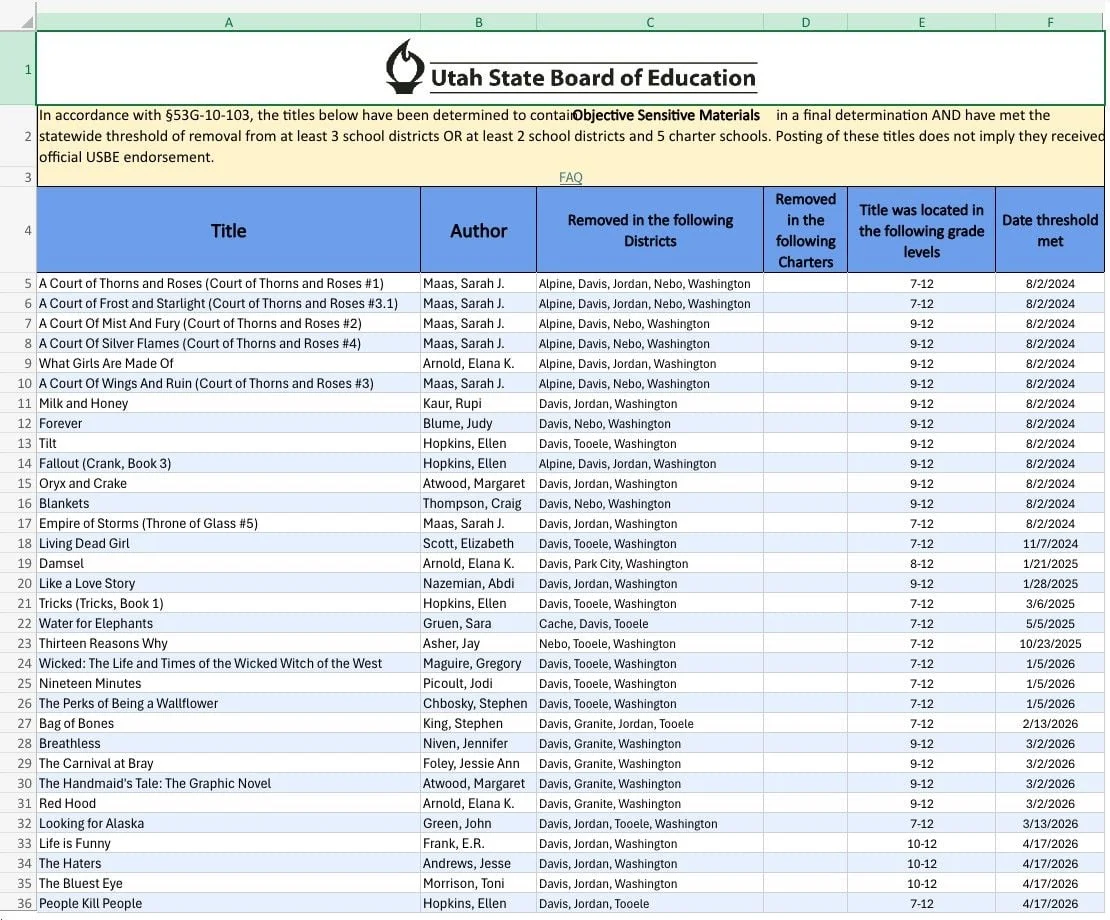Click cell 'The Carnival at Bray'

(228, 763)
